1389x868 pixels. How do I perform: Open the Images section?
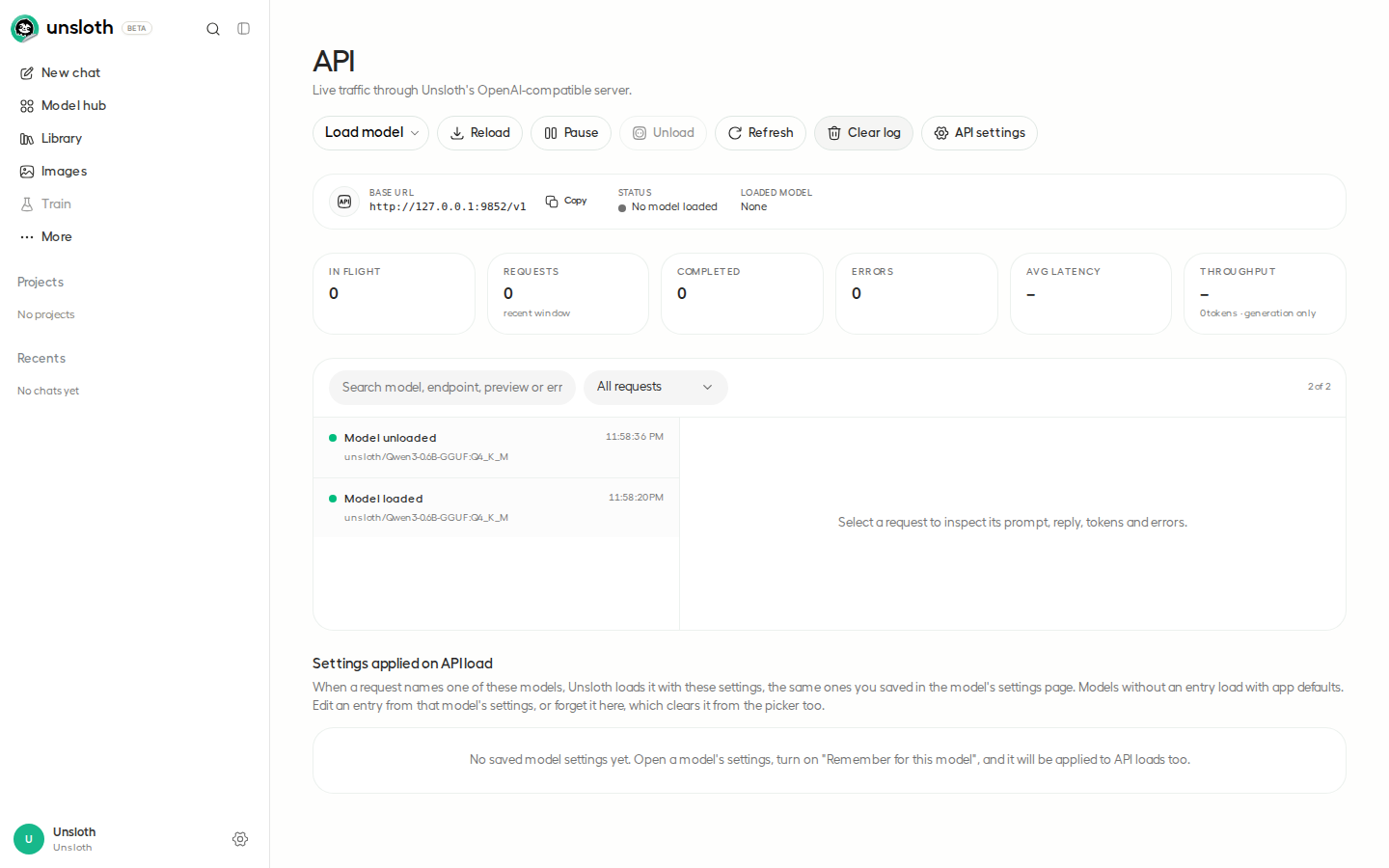click(134, 172)
